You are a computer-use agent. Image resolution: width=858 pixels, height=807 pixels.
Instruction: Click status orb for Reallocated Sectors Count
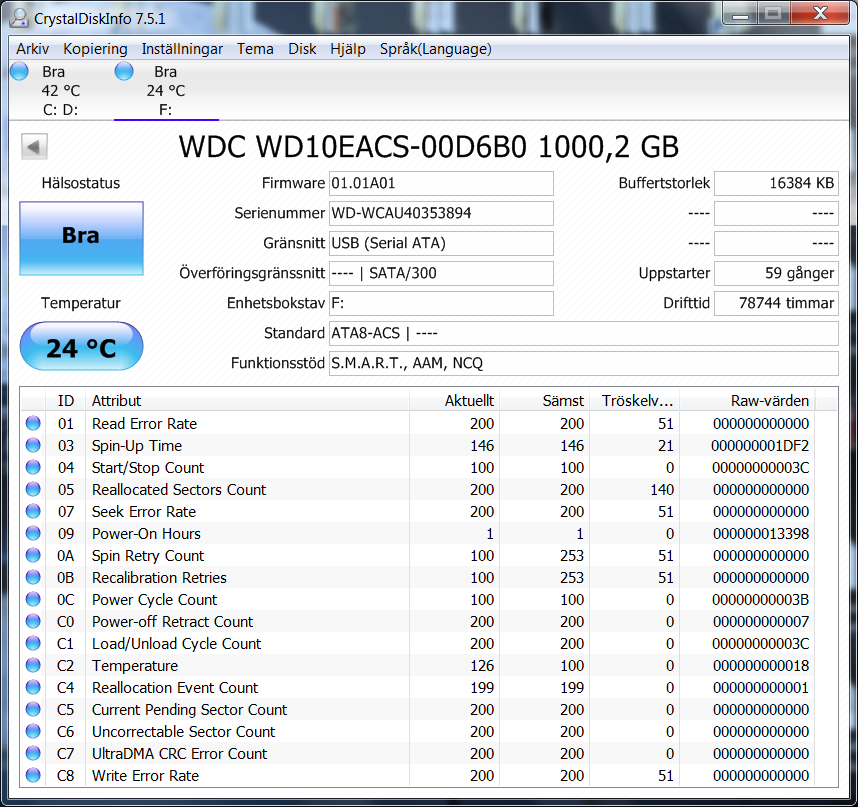click(33, 489)
